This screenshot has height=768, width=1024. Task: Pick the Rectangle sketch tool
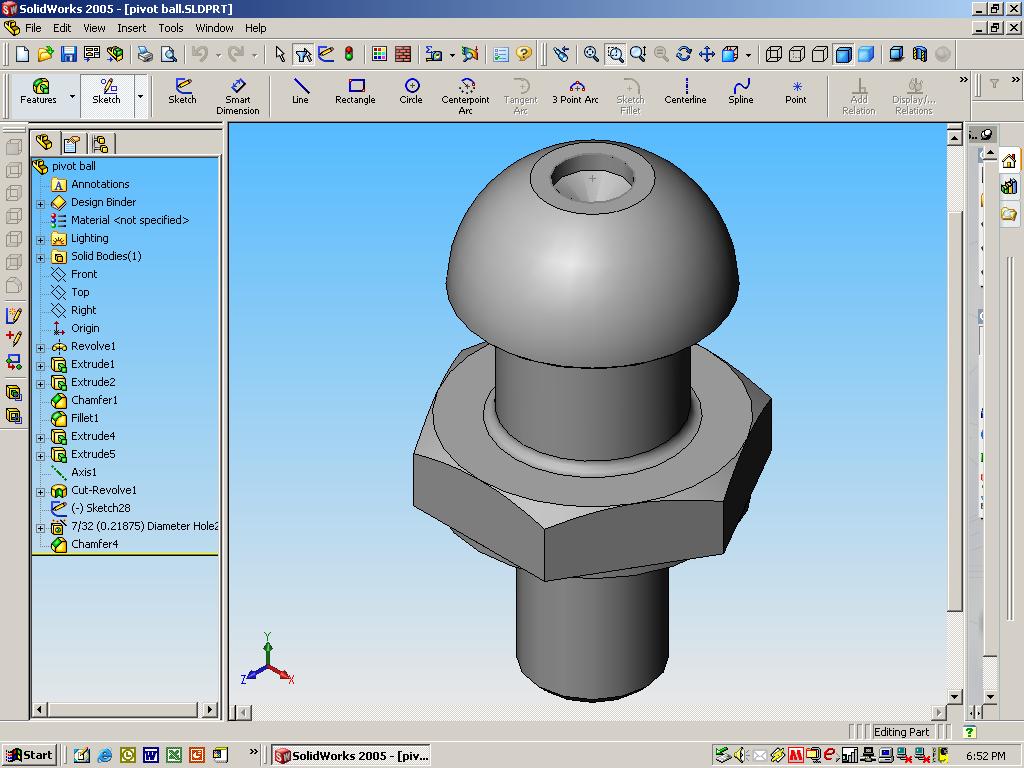(355, 91)
